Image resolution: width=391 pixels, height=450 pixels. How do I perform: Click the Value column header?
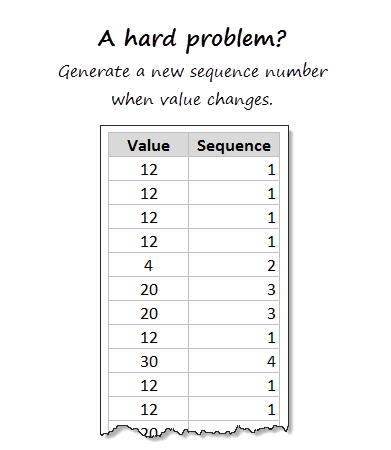coord(148,145)
